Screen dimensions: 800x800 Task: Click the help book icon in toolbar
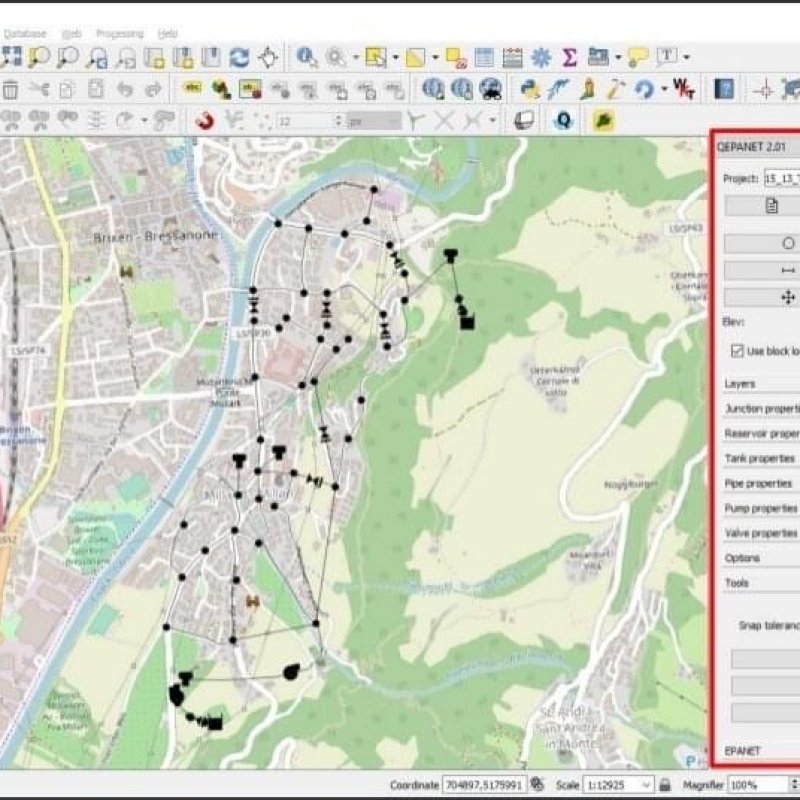[723, 89]
